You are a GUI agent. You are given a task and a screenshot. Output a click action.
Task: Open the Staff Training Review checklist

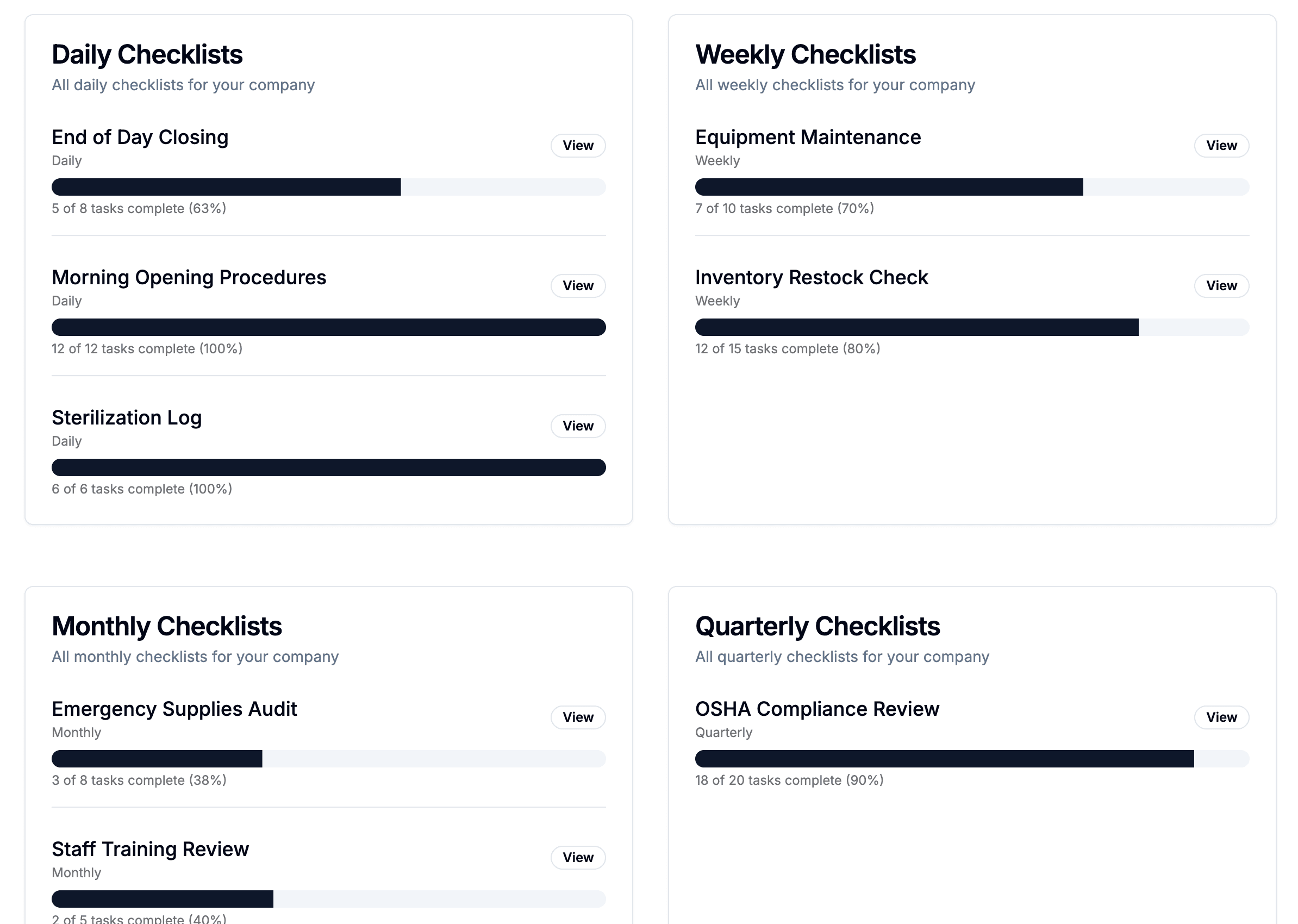coord(578,858)
